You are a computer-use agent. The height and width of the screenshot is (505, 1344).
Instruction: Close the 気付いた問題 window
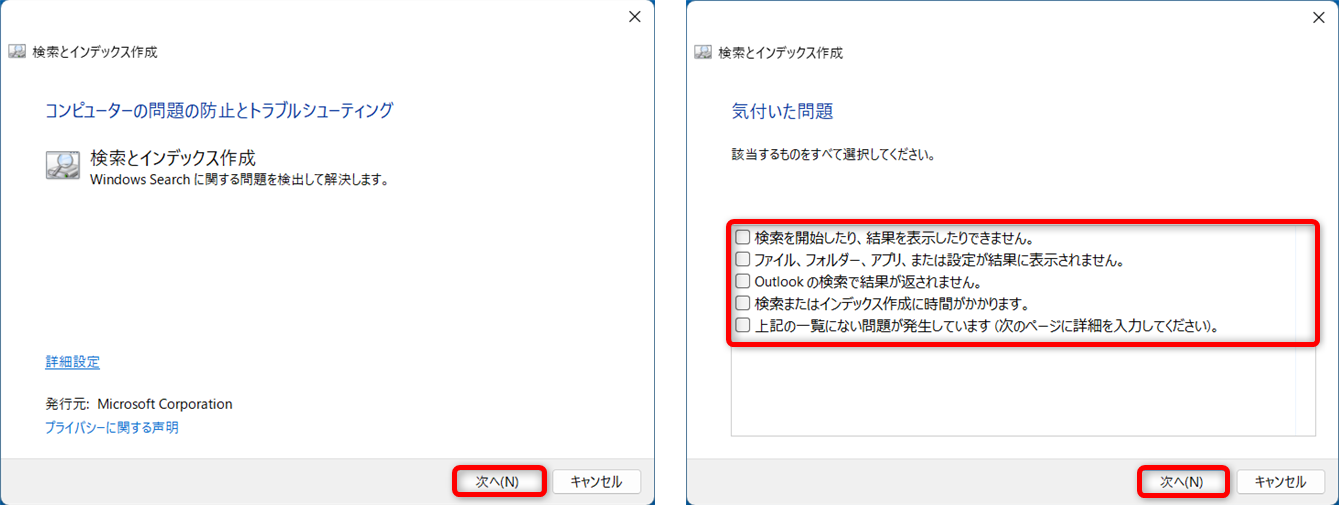coord(1318,16)
